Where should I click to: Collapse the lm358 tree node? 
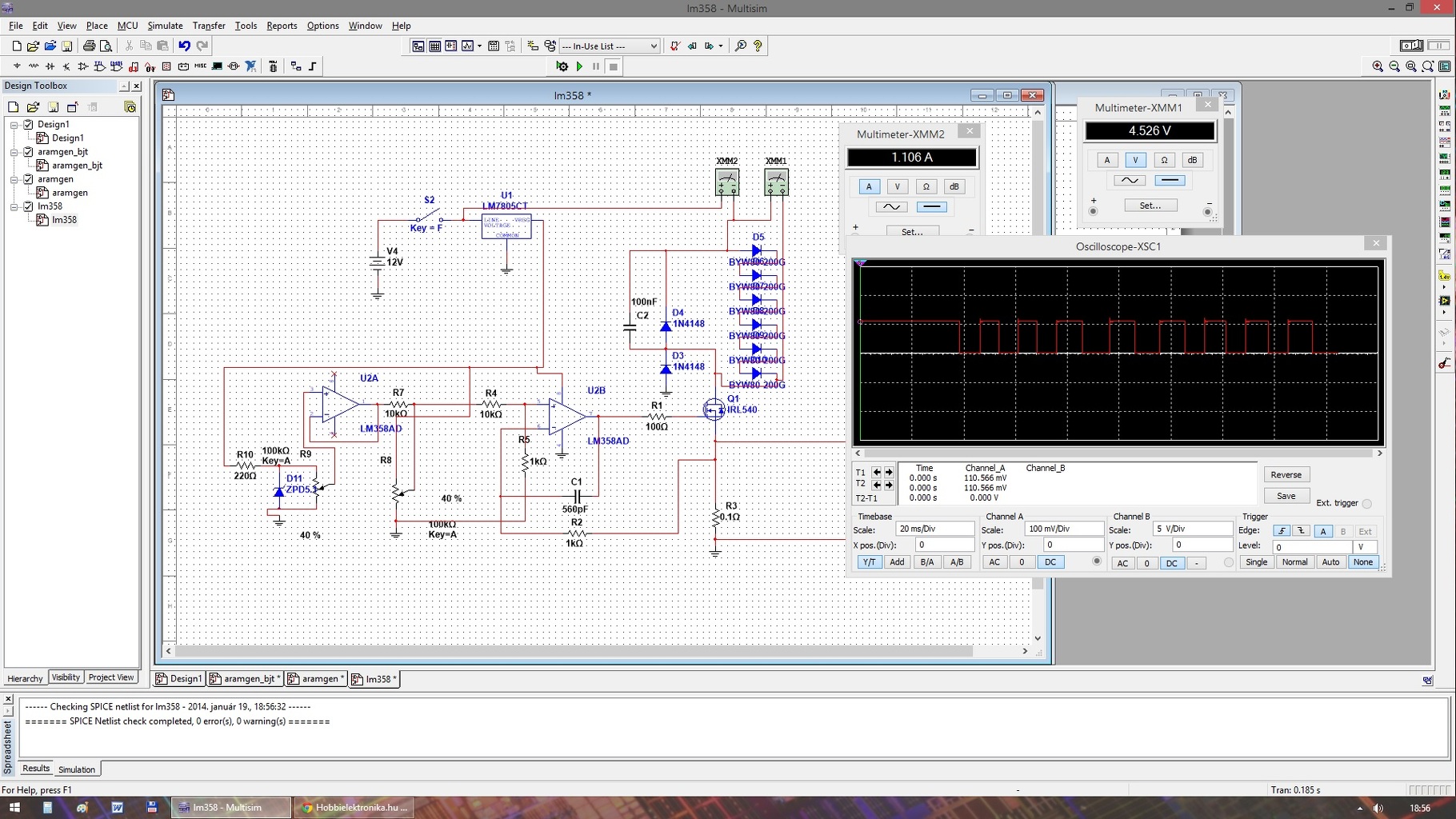coord(14,206)
